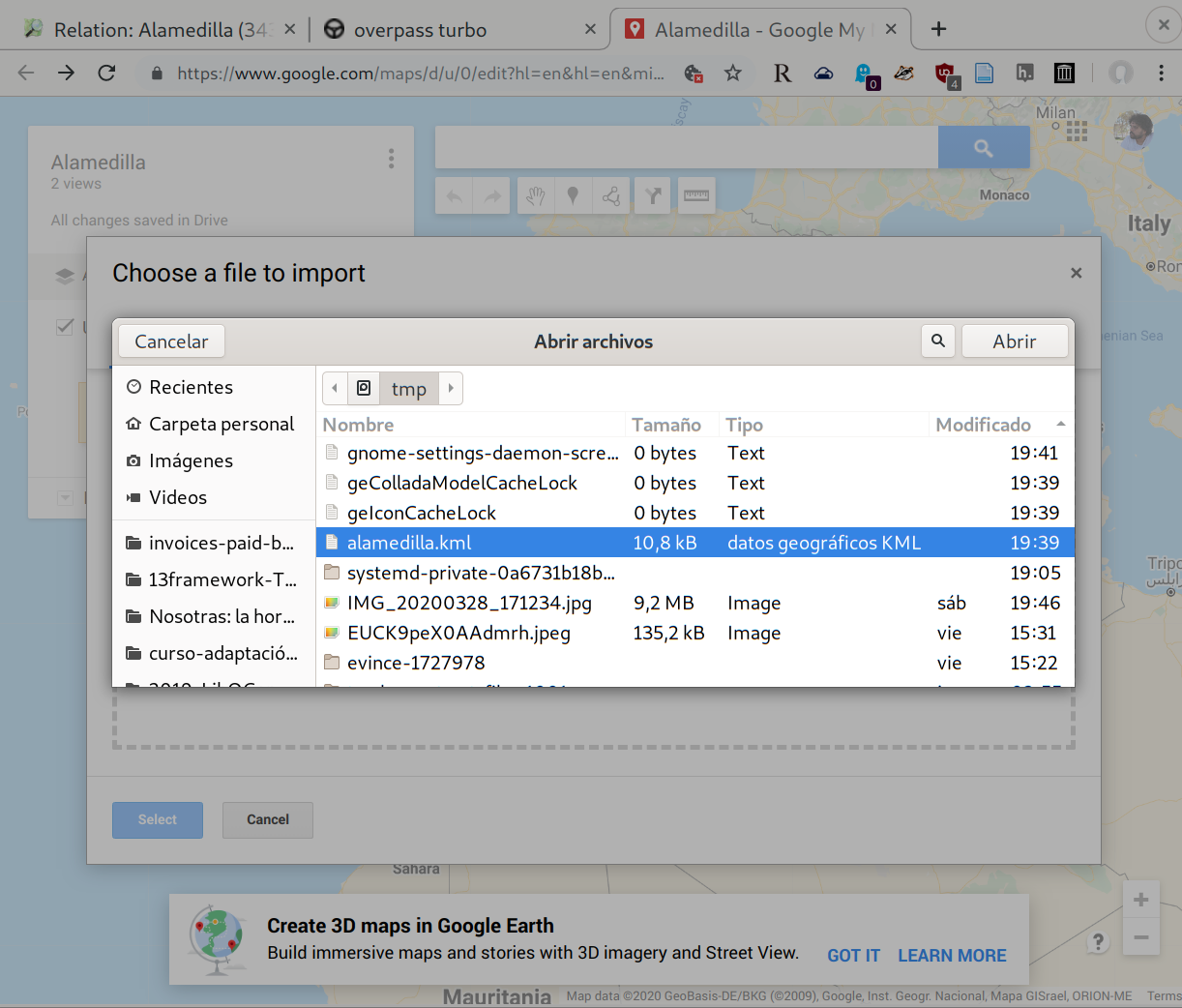Select the EUCK9peX0AAdmrh.jpeg file
Screen dimensions: 1182x1008
(694, 633)
